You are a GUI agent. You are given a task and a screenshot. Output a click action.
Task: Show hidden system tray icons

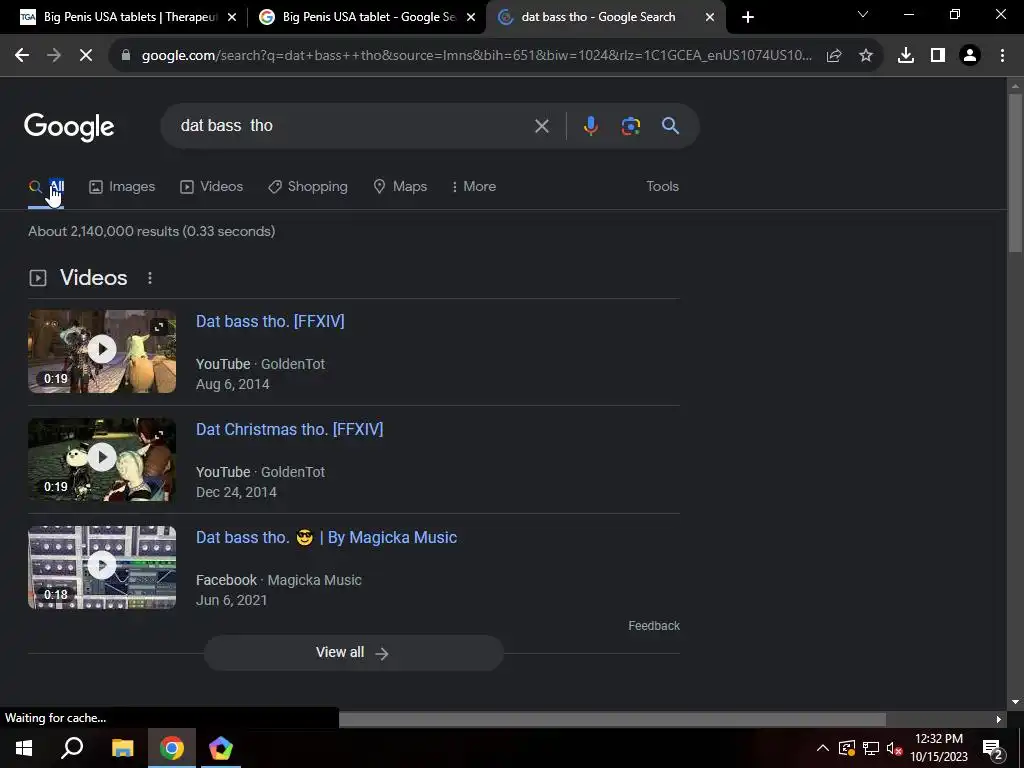click(823, 748)
